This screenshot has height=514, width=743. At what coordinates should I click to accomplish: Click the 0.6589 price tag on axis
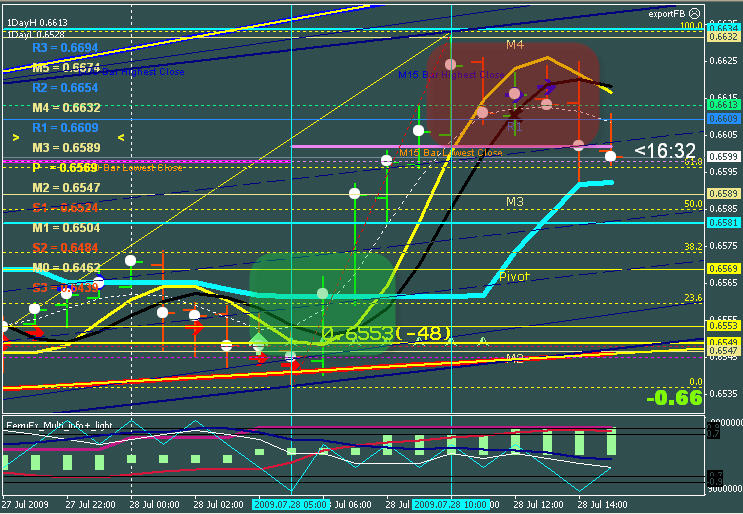pyautogui.click(x=723, y=193)
